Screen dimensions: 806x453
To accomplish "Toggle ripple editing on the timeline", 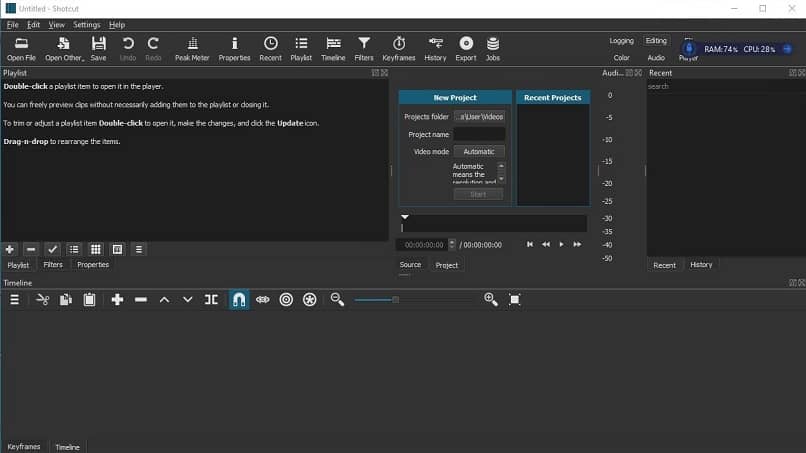I will point(286,299).
